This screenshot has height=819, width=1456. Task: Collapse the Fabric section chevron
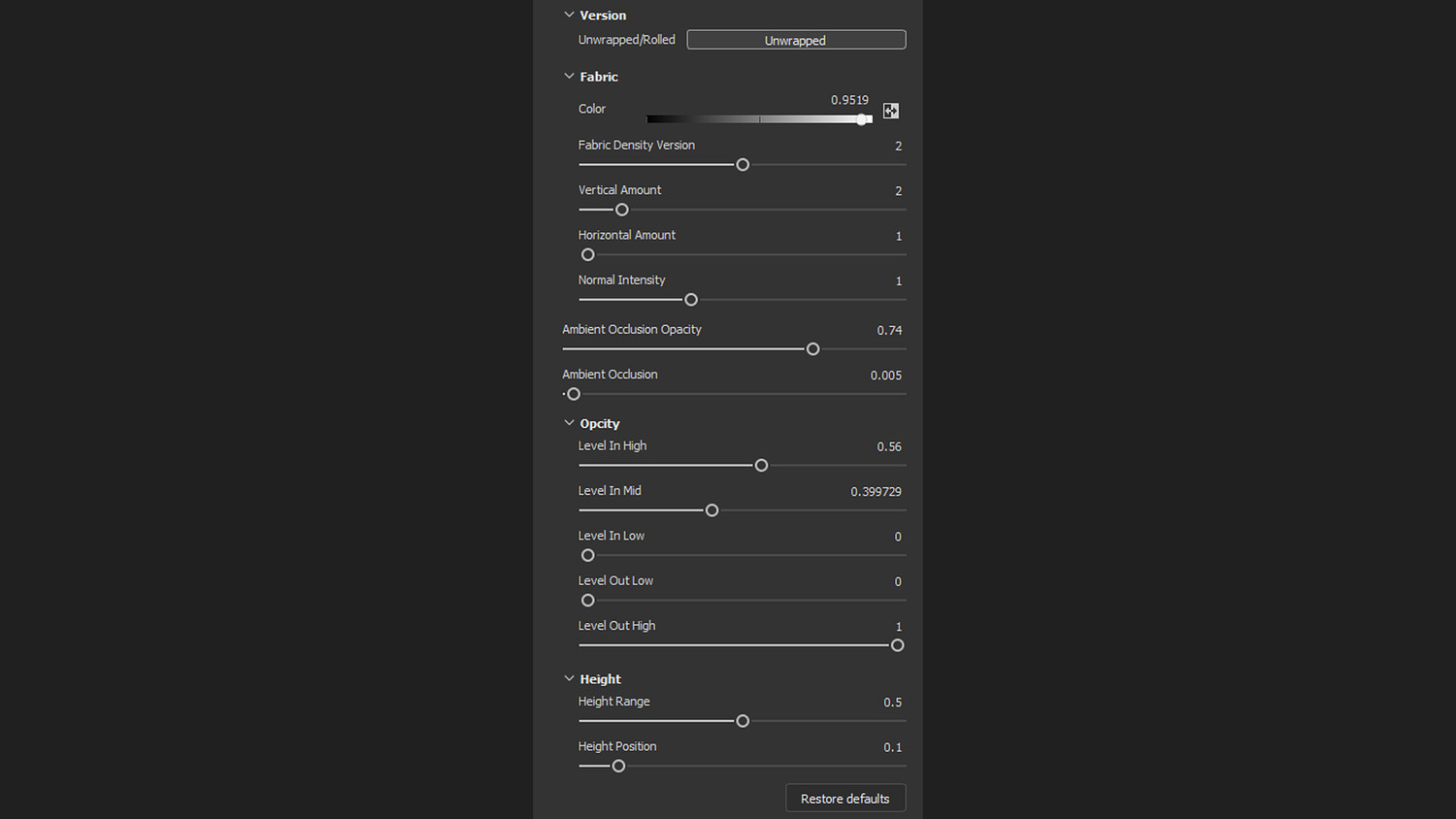(570, 77)
